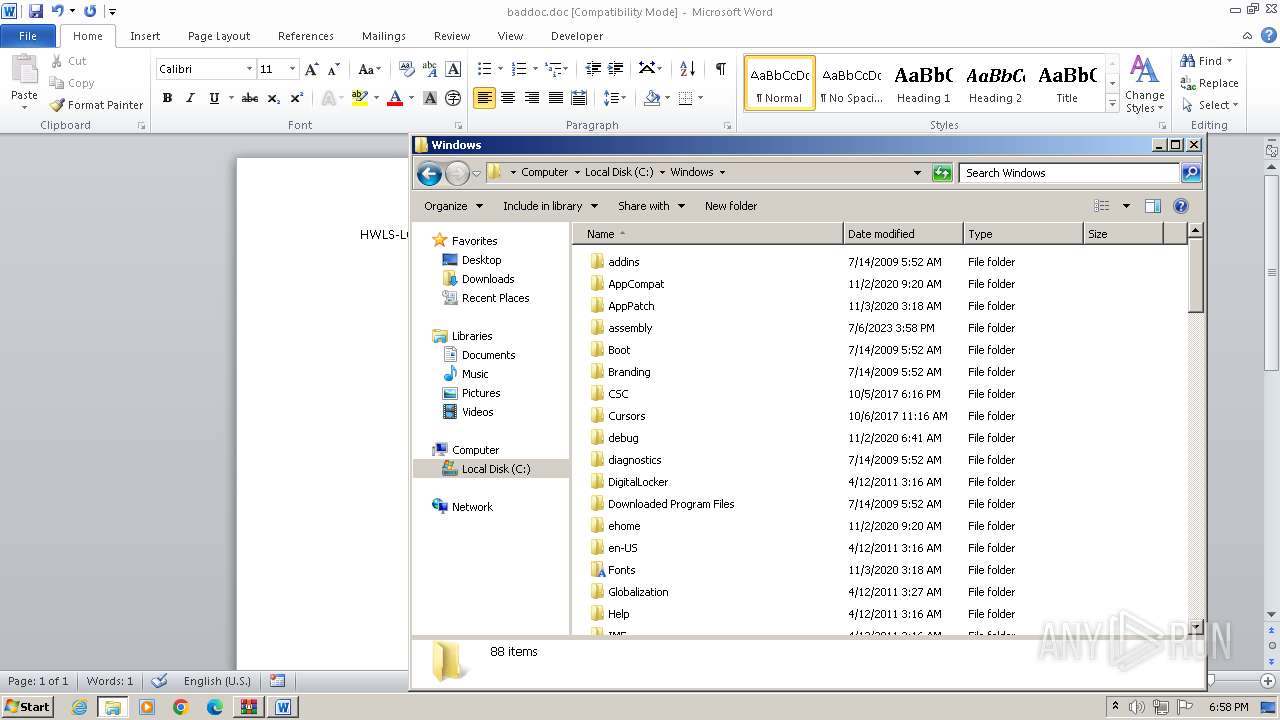Click the Show/Hide paragraph marks icon
Image resolution: width=1280 pixels, height=720 pixels.
720,69
